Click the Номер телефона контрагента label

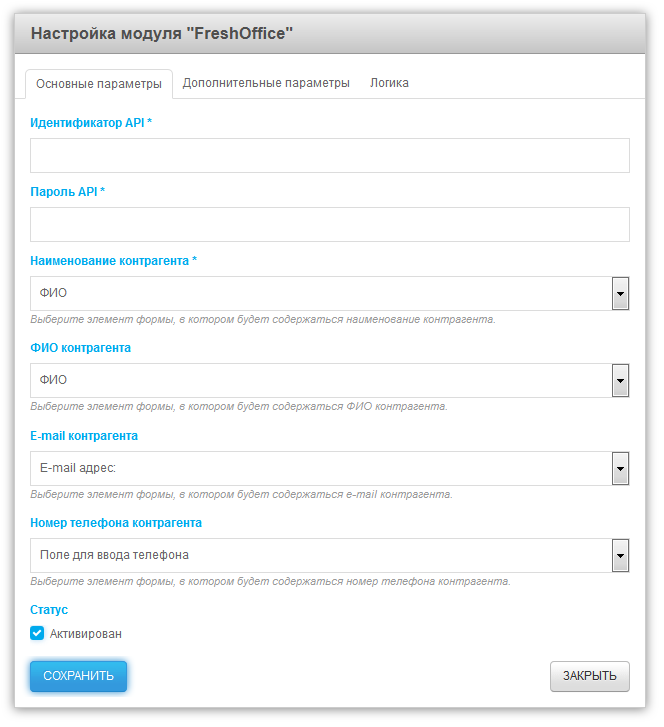pos(116,523)
